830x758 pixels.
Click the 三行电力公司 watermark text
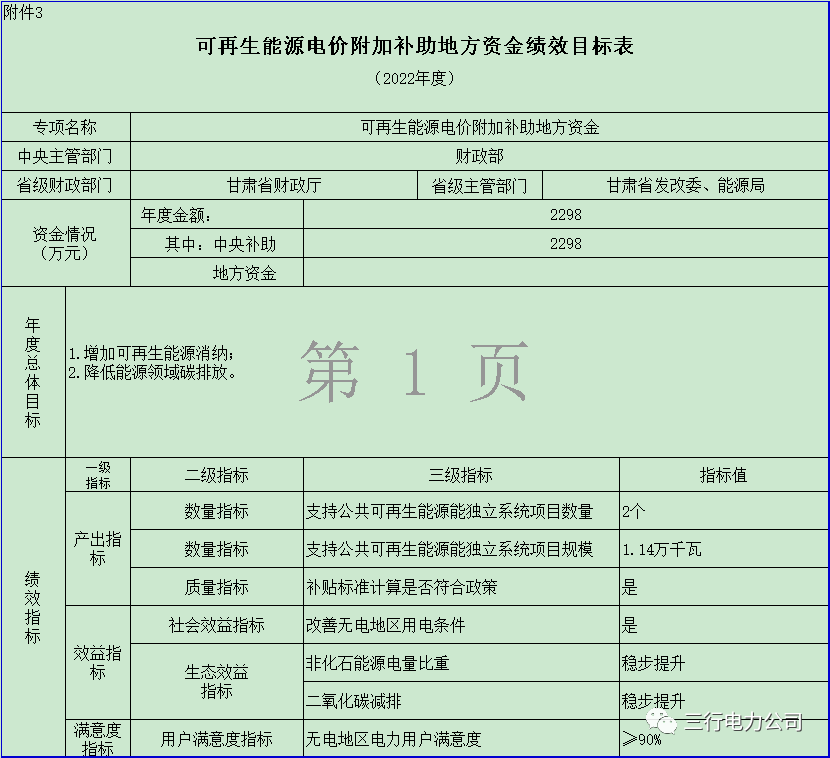743,721
